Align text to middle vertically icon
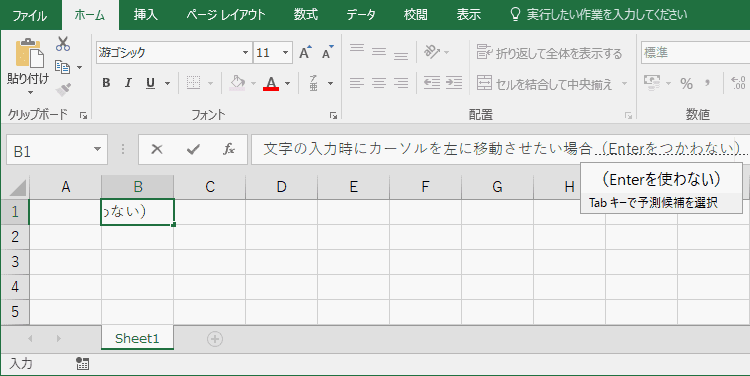750x376 pixels. 379,52
